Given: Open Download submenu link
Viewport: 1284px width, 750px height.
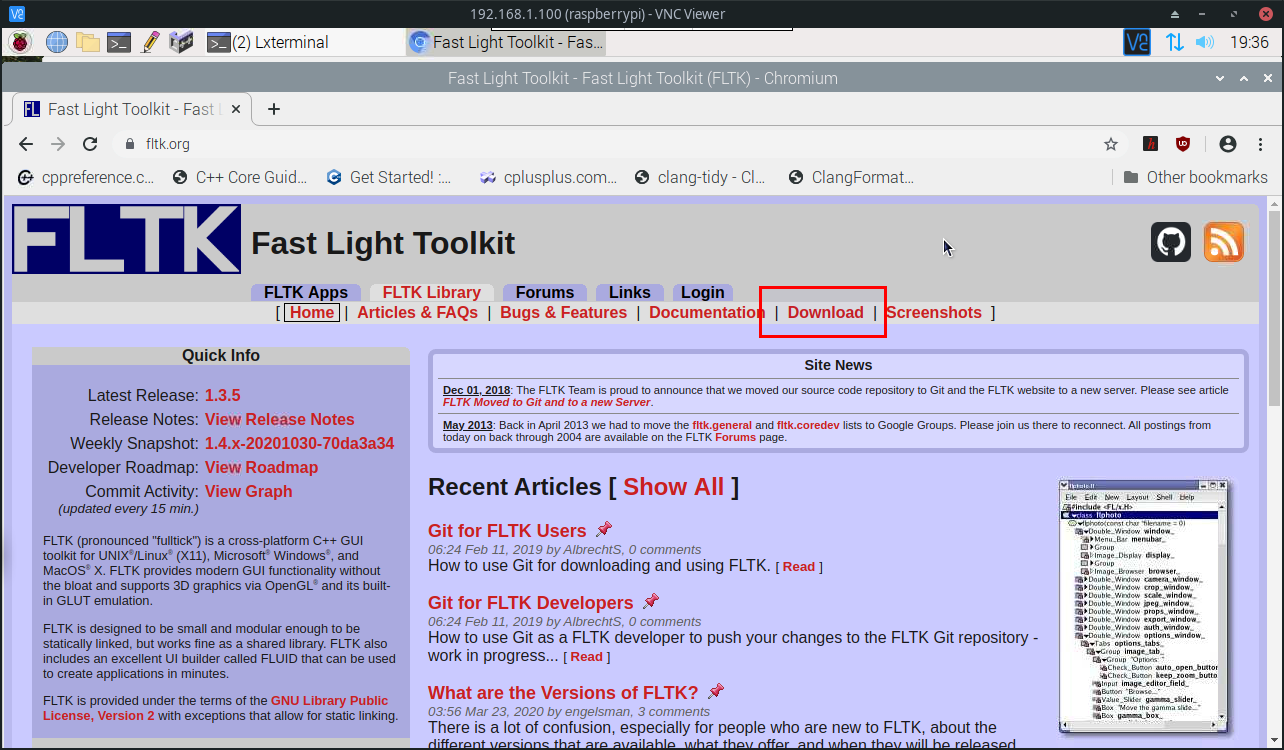Looking at the screenshot, I should 825,312.
